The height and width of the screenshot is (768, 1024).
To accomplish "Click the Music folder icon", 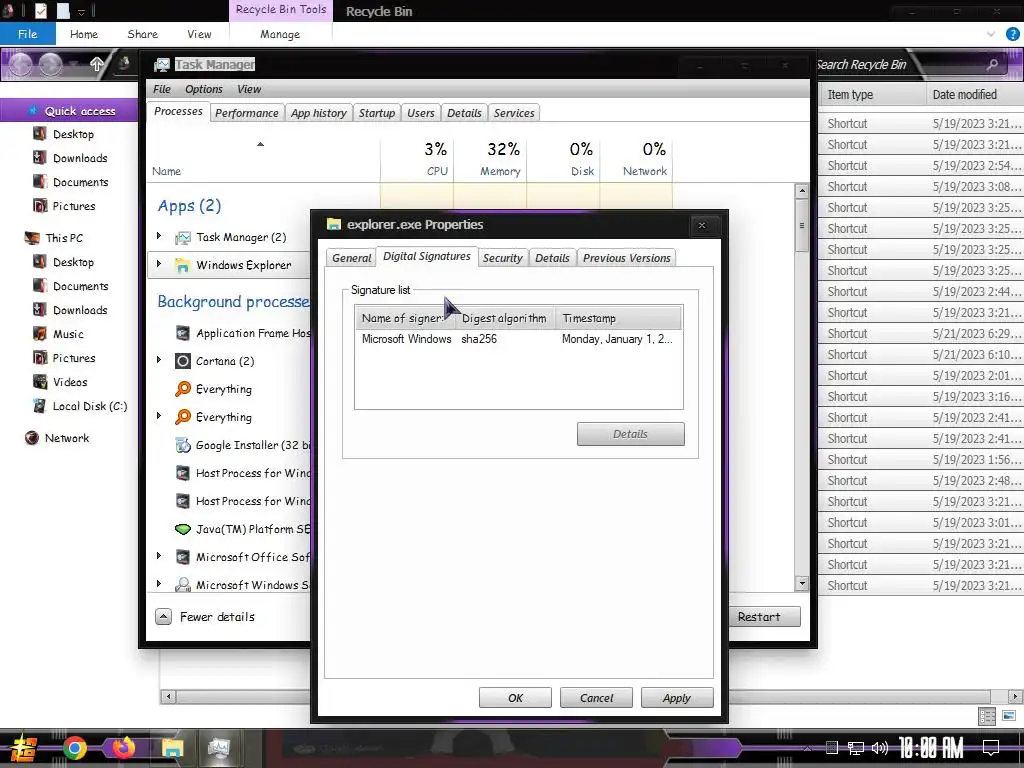I will [40, 334].
